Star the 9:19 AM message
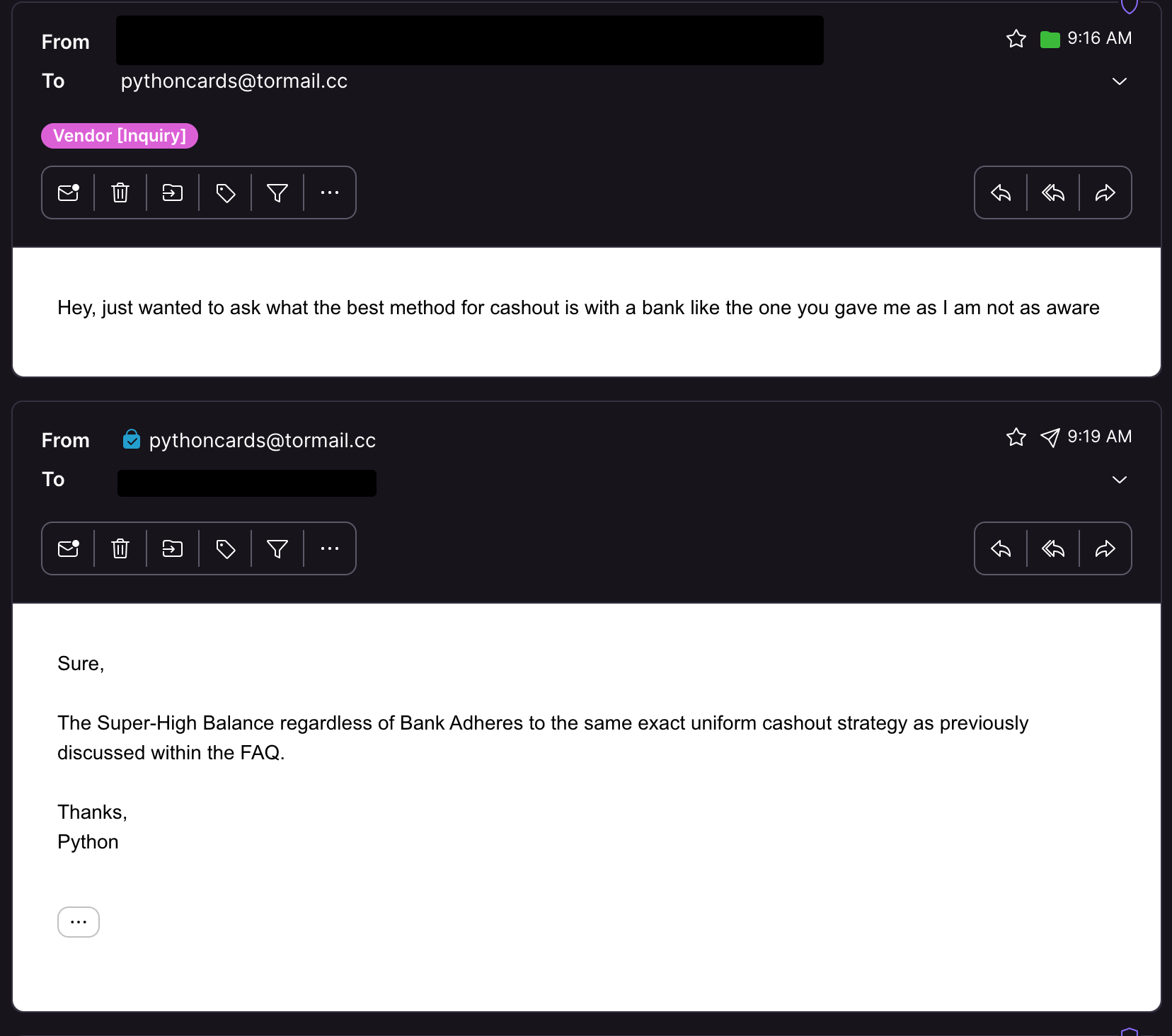 click(1016, 437)
